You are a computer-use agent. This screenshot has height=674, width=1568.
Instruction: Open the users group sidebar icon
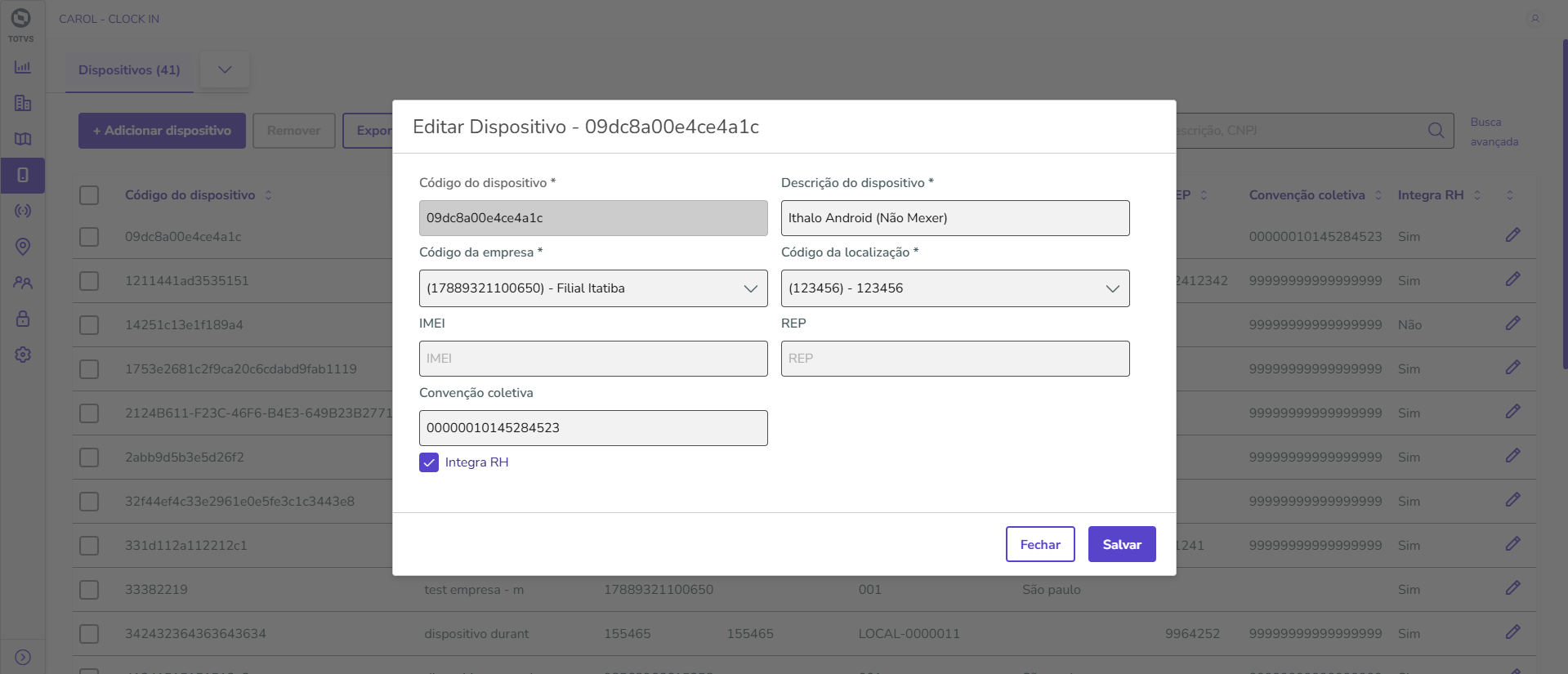[x=23, y=283]
